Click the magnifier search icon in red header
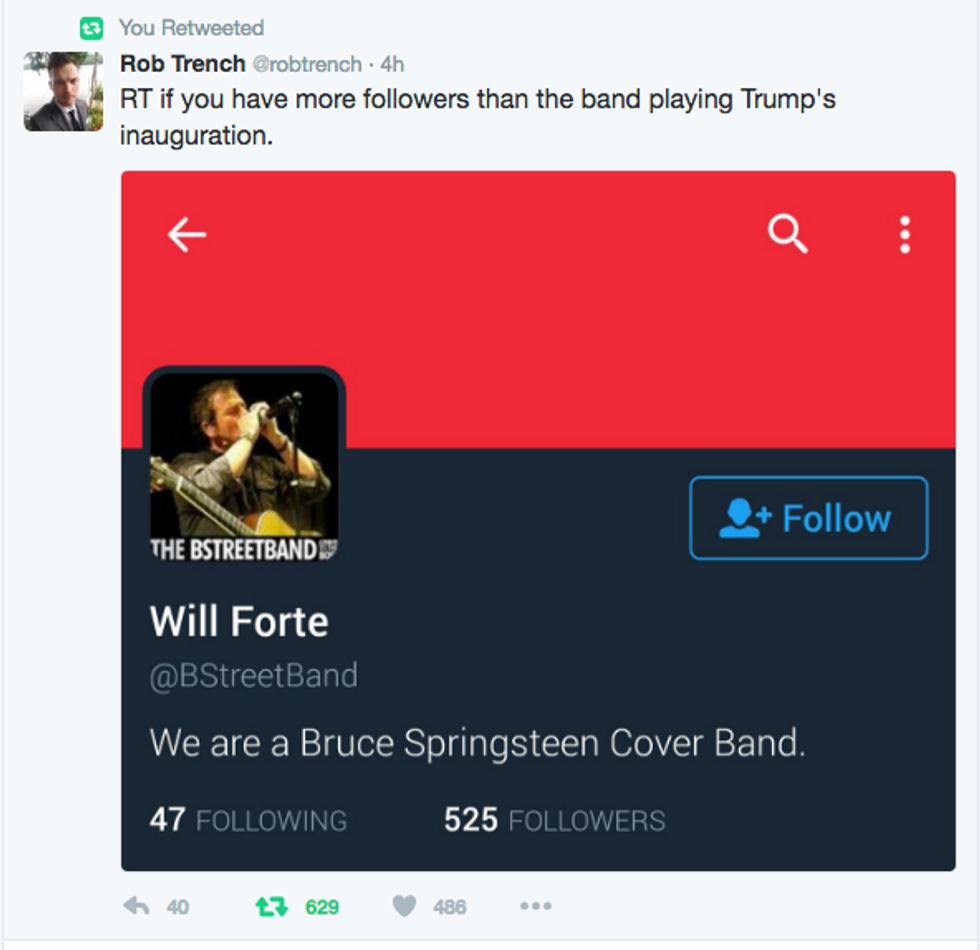This screenshot has height=950, width=980. pyautogui.click(x=788, y=234)
